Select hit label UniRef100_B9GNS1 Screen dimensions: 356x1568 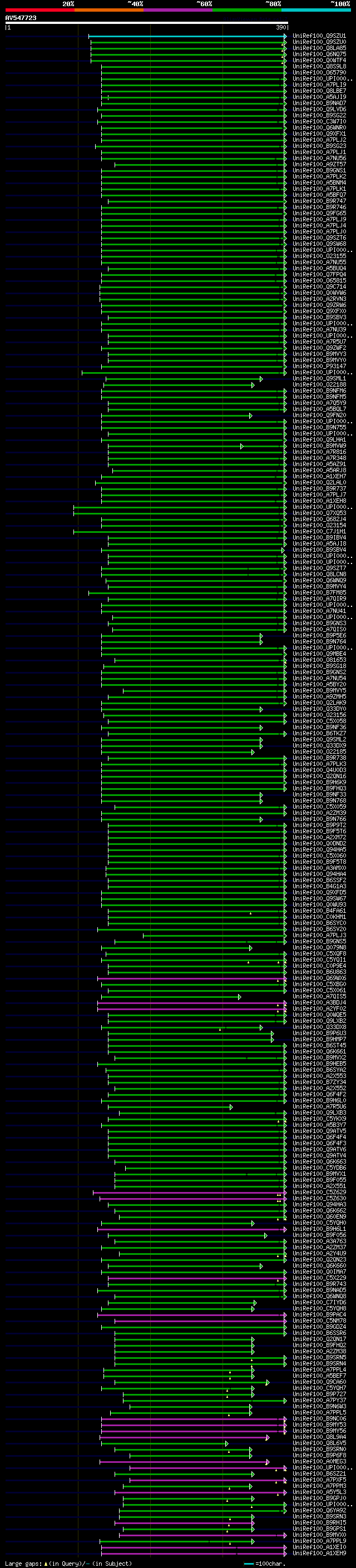click(x=319, y=170)
